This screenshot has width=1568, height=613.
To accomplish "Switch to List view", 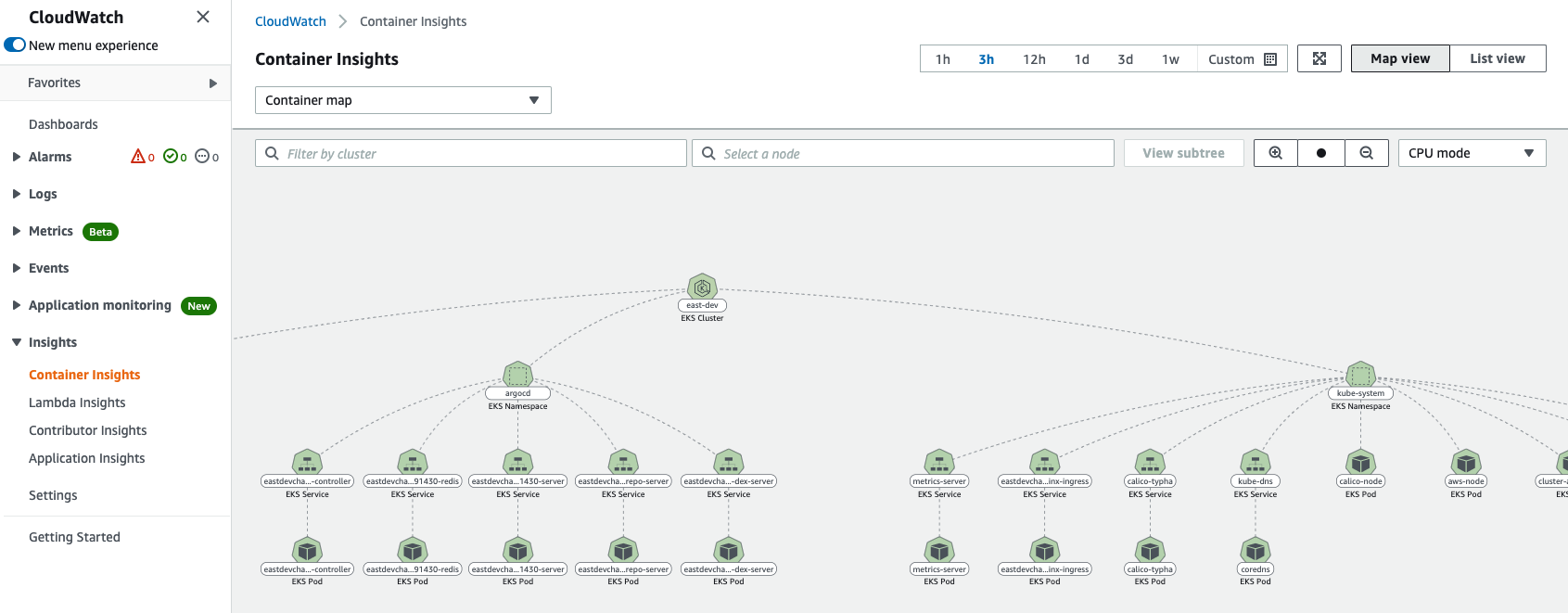I will (1498, 58).
